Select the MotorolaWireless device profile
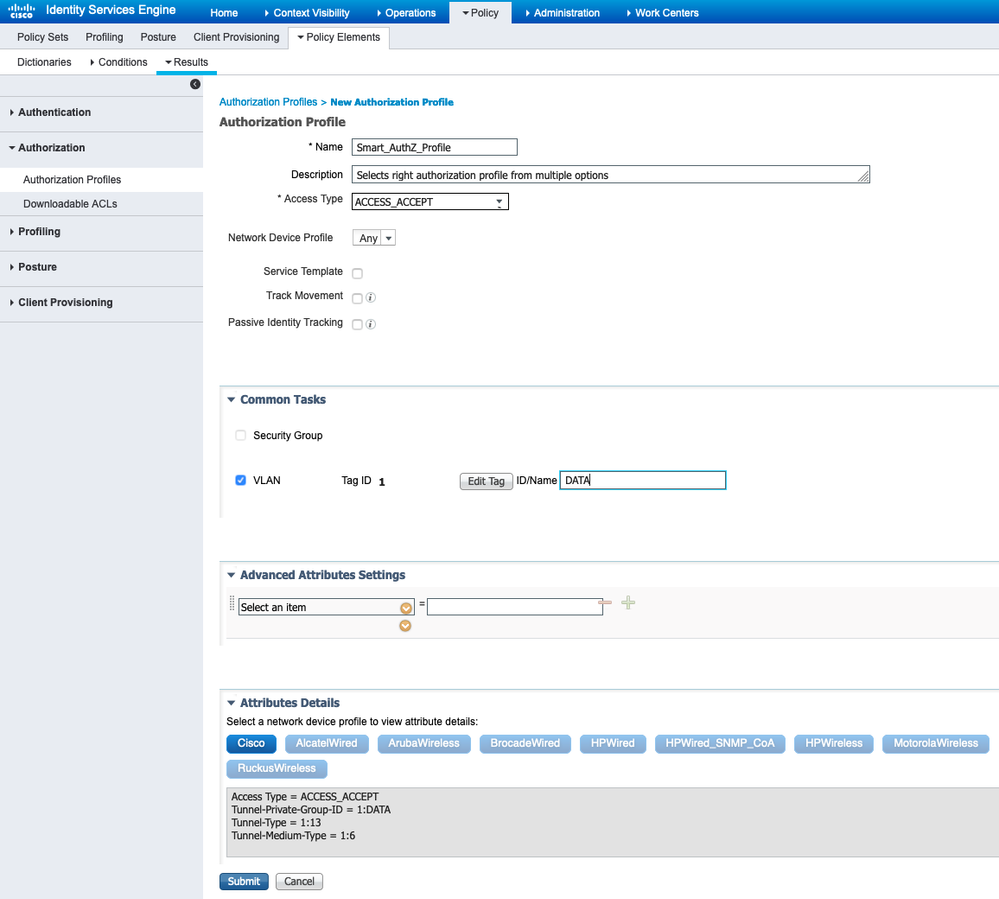The width and height of the screenshot is (999, 899). pos(936,744)
